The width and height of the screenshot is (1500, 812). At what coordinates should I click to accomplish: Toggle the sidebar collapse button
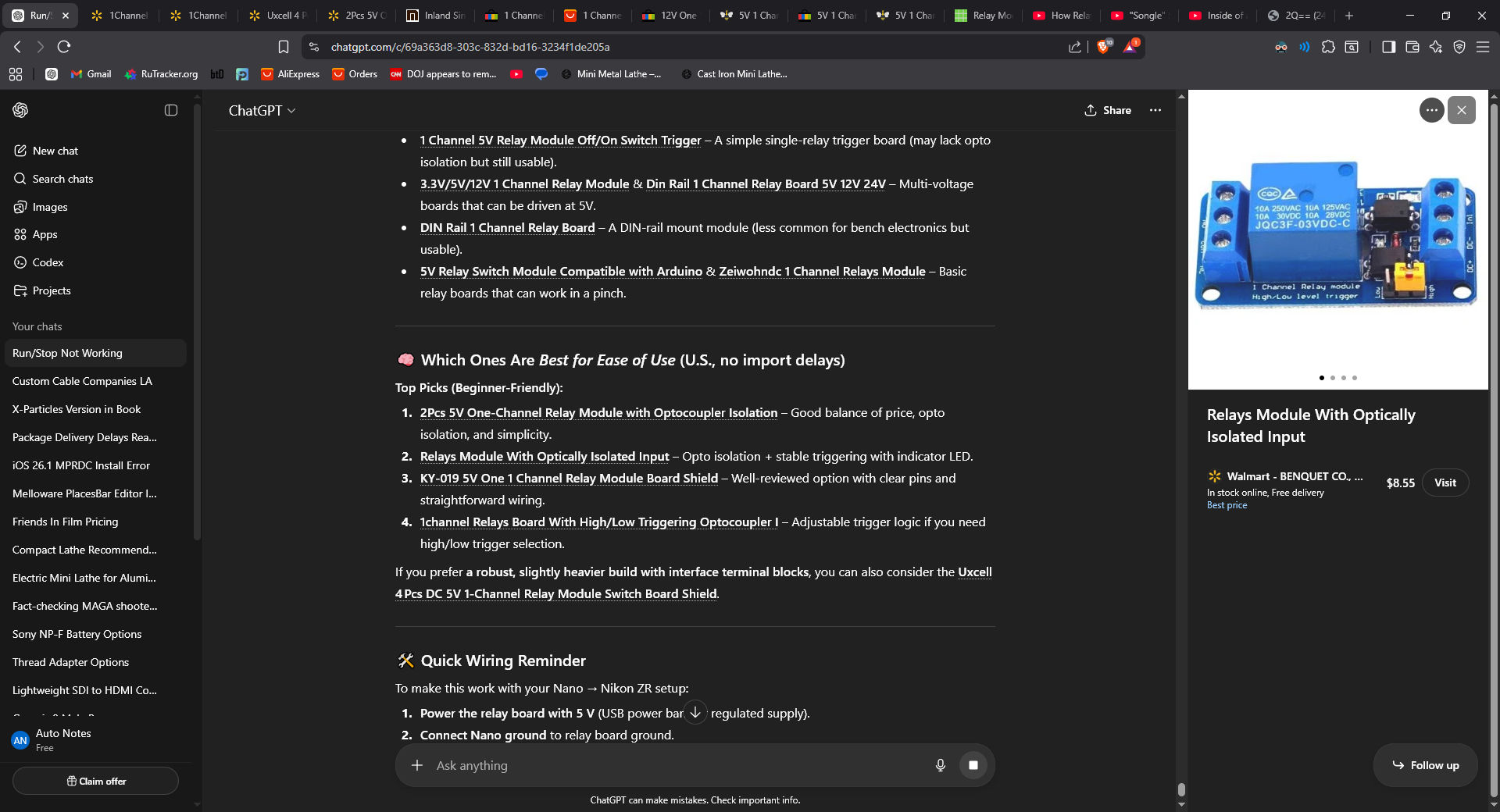(171, 110)
